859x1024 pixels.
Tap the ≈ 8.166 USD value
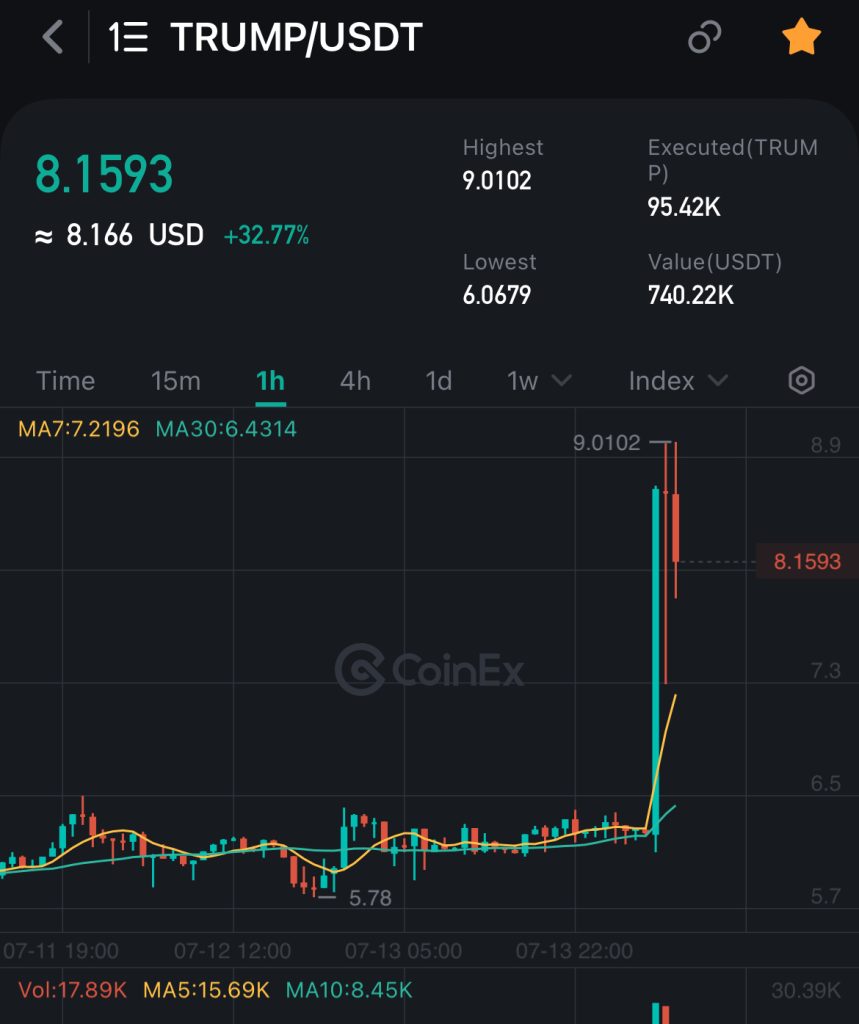pos(119,235)
